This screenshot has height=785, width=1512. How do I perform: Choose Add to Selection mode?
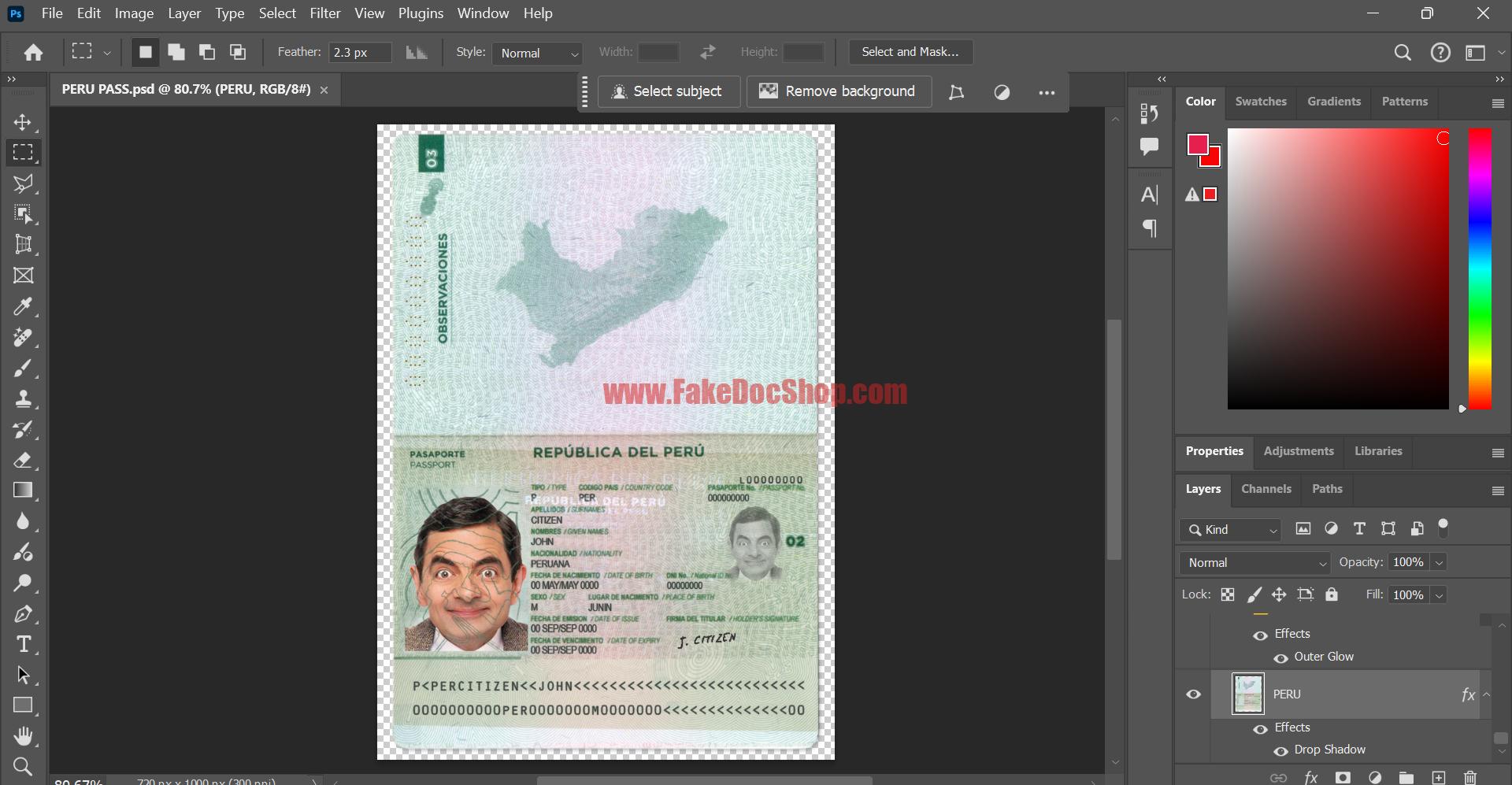(176, 52)
